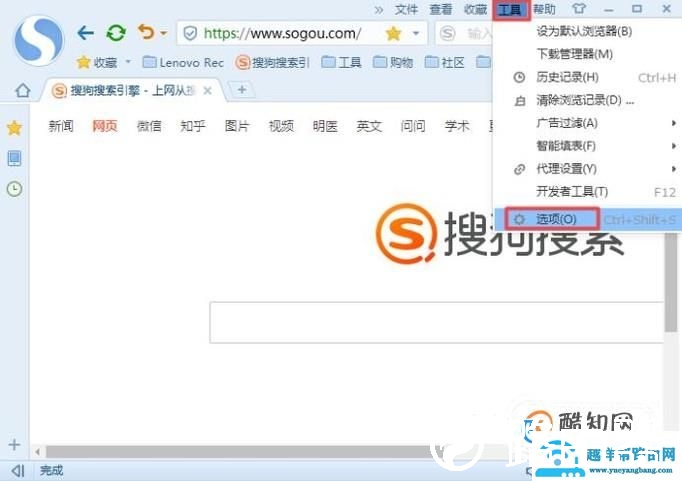Click the Sogou search input box
The image size is (682, 481).
(437, 322)
